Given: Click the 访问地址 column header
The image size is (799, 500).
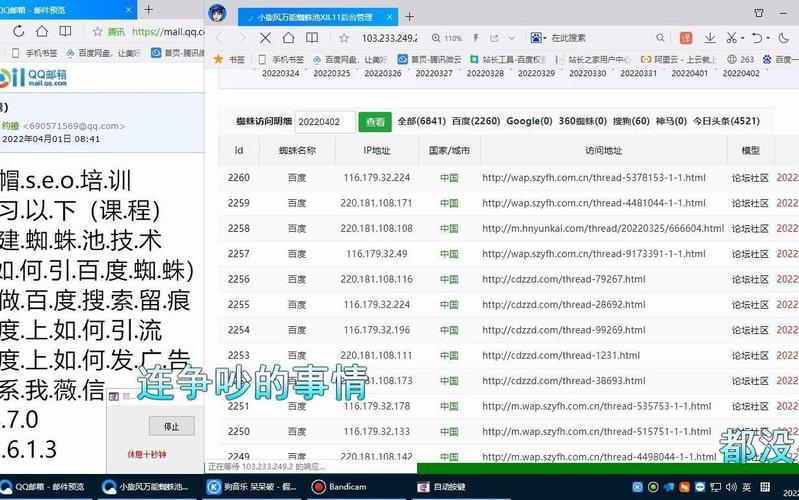Looking at the screenshot, I should [x=603, y=150].
